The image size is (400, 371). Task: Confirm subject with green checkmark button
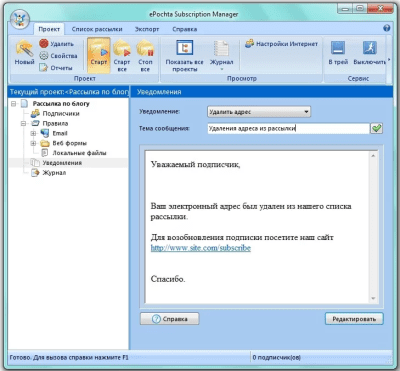pos(377,128)
